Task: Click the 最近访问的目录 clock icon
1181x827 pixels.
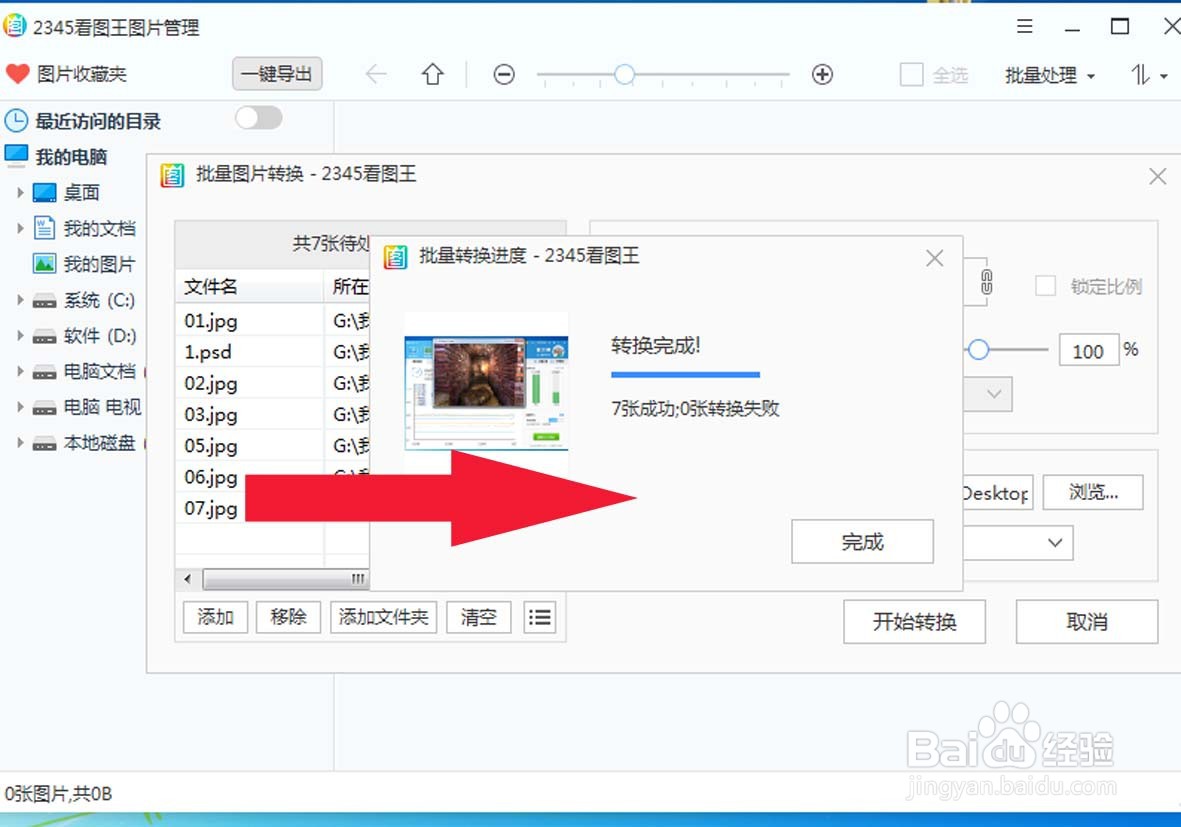Action: click(16, 121)
